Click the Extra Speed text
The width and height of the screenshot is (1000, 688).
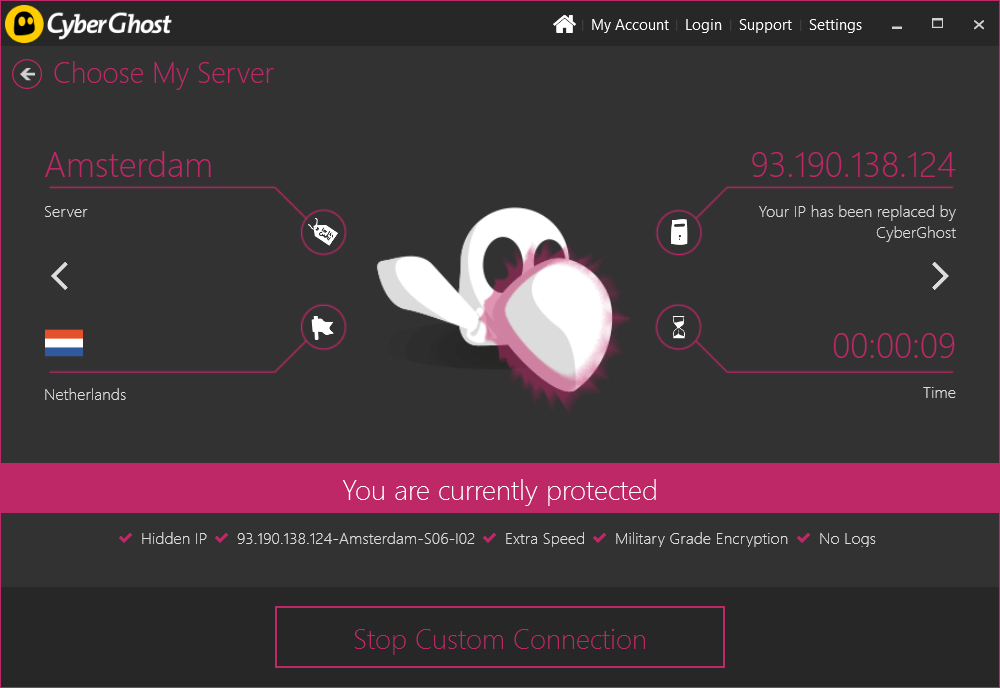pos(545,539)
